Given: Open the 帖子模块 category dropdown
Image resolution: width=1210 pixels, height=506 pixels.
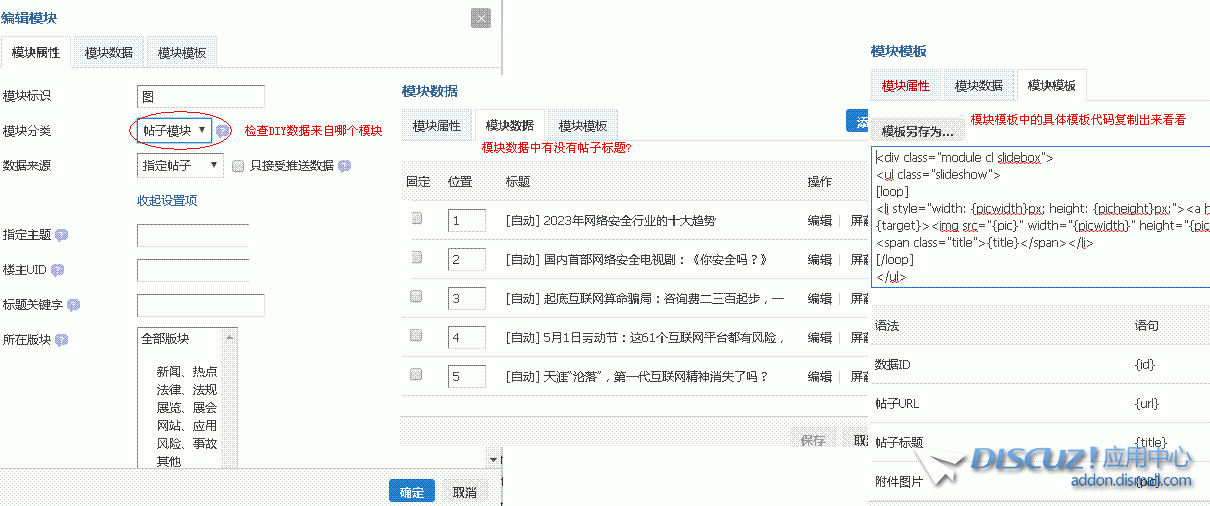Looking at the screenshot, I should pyautogui.click(x=174, y=131).
